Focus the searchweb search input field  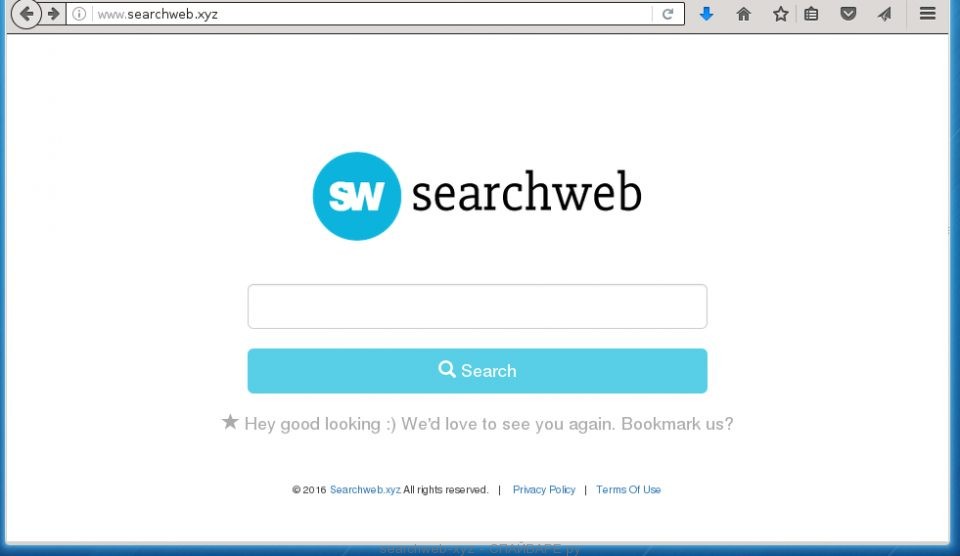click(477, 306)
